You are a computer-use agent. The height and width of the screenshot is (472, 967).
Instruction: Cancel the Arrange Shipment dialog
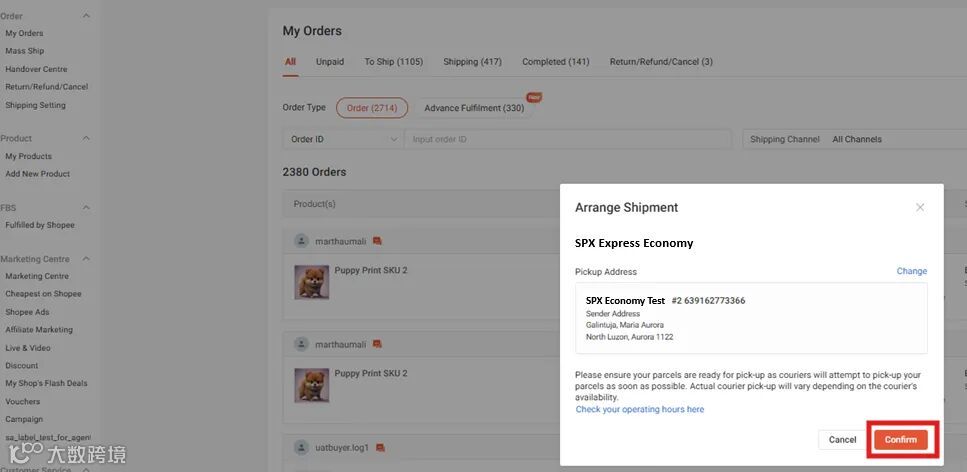[x=842, y=439]
